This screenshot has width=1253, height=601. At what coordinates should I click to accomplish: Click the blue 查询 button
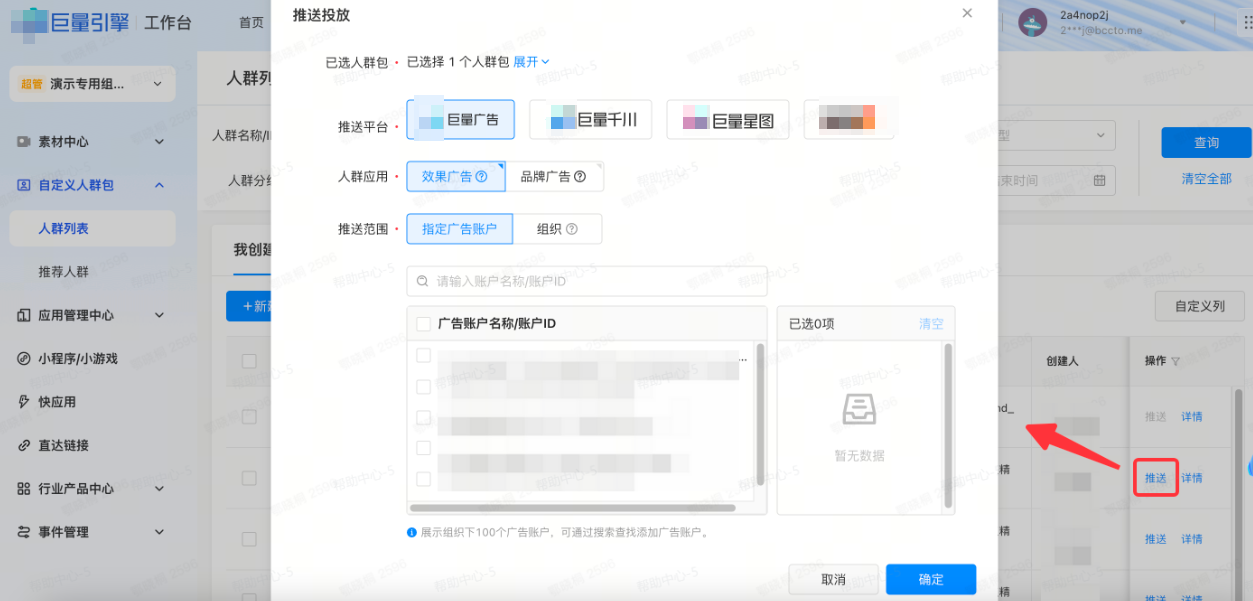click(1206, 142)
